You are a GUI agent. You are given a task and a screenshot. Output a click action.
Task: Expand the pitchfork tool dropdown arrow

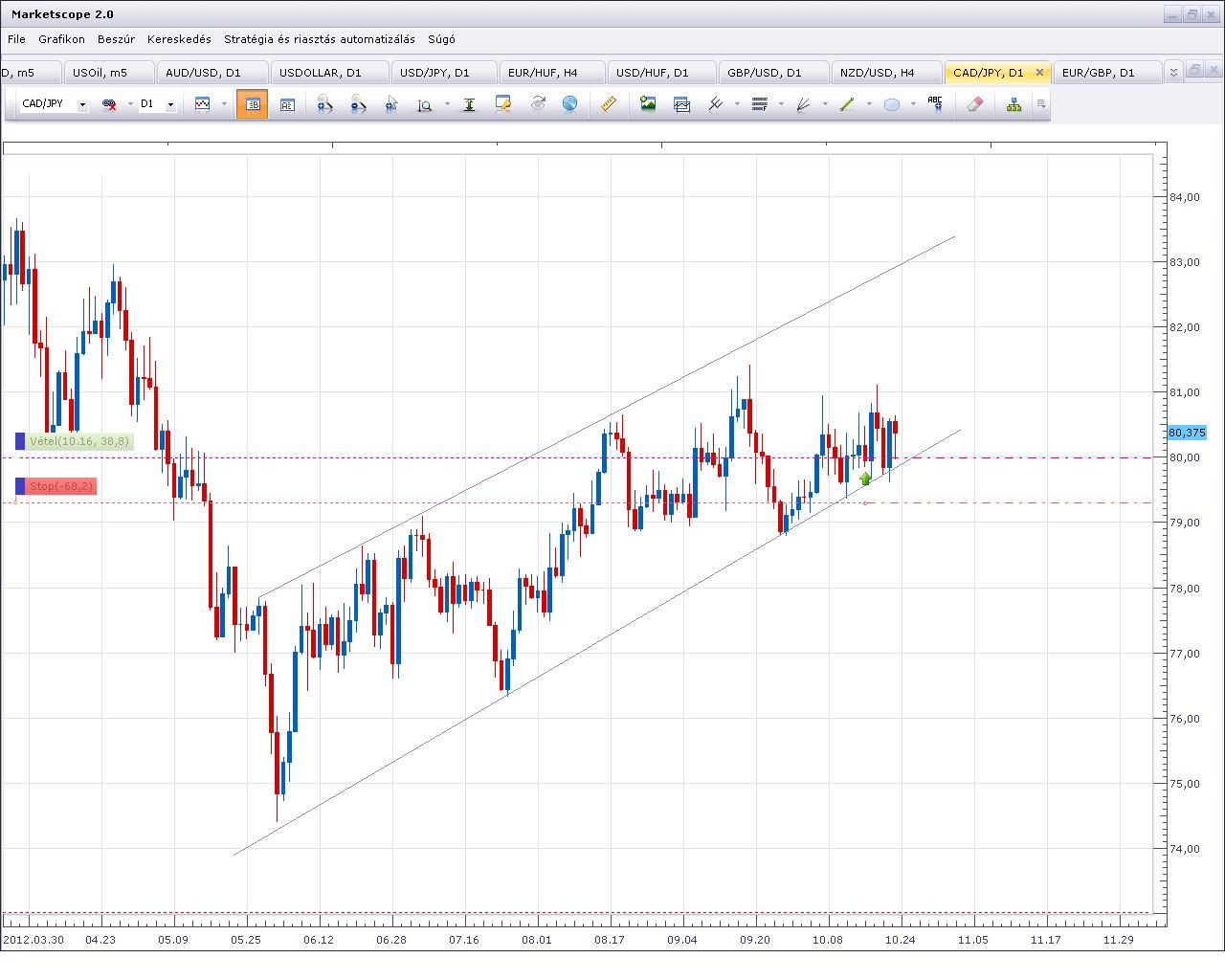(737, 104)
